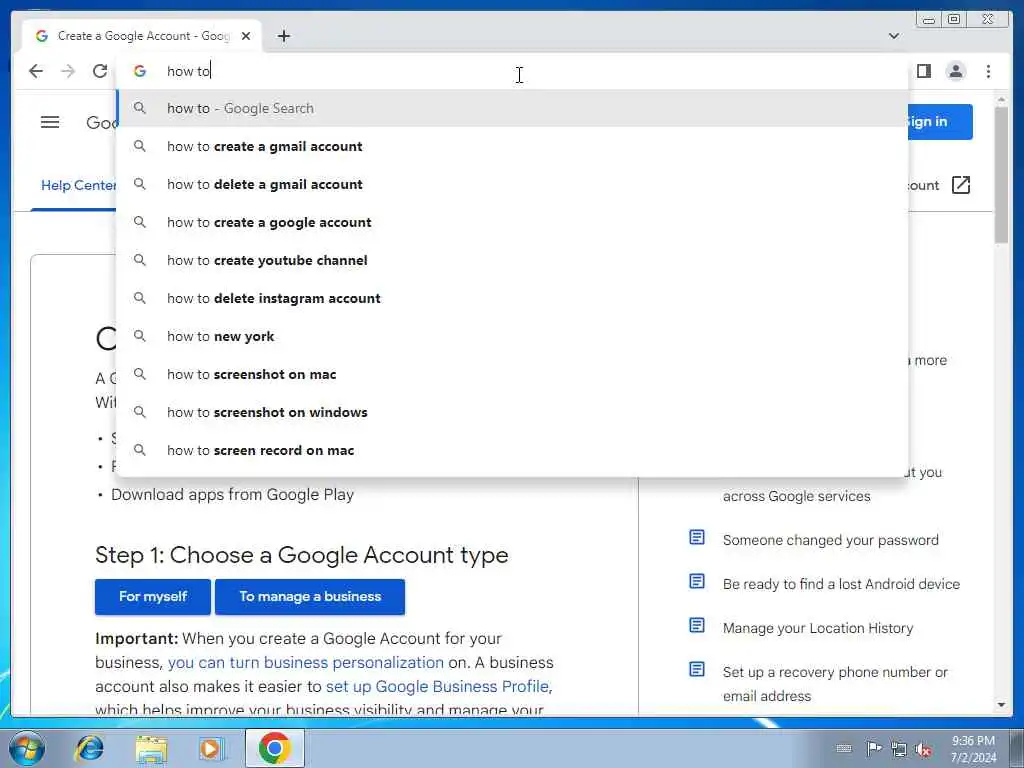Click the taskbar clock showing 9:36 PM
The width and height of the screenshot is (1024, 768).
click(x=973, y=749)
